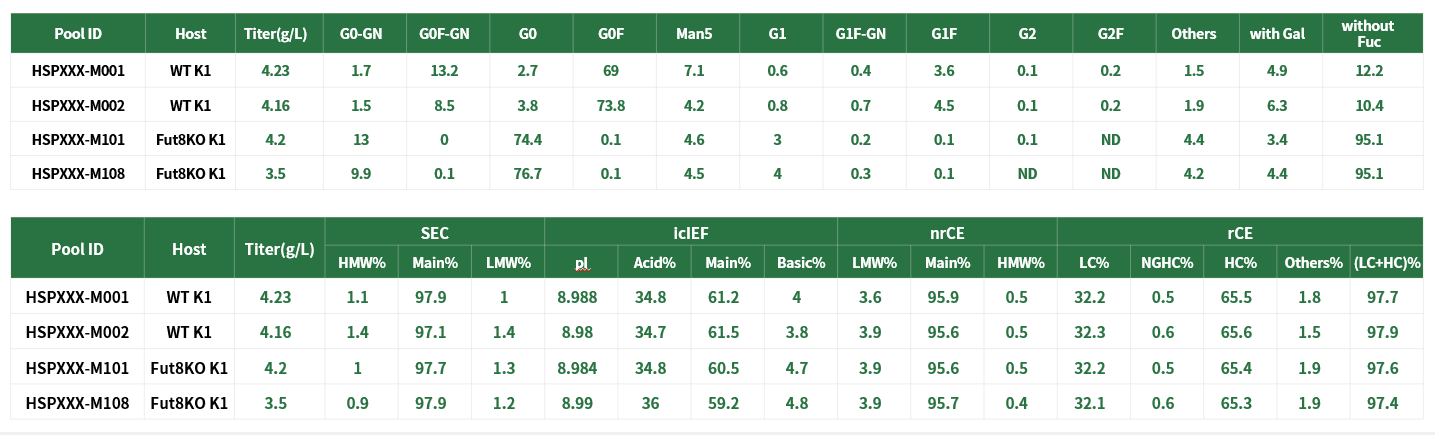Select the nrCE group header
The width and height of the screenshot is (1435, 435).
click(946, 233)
